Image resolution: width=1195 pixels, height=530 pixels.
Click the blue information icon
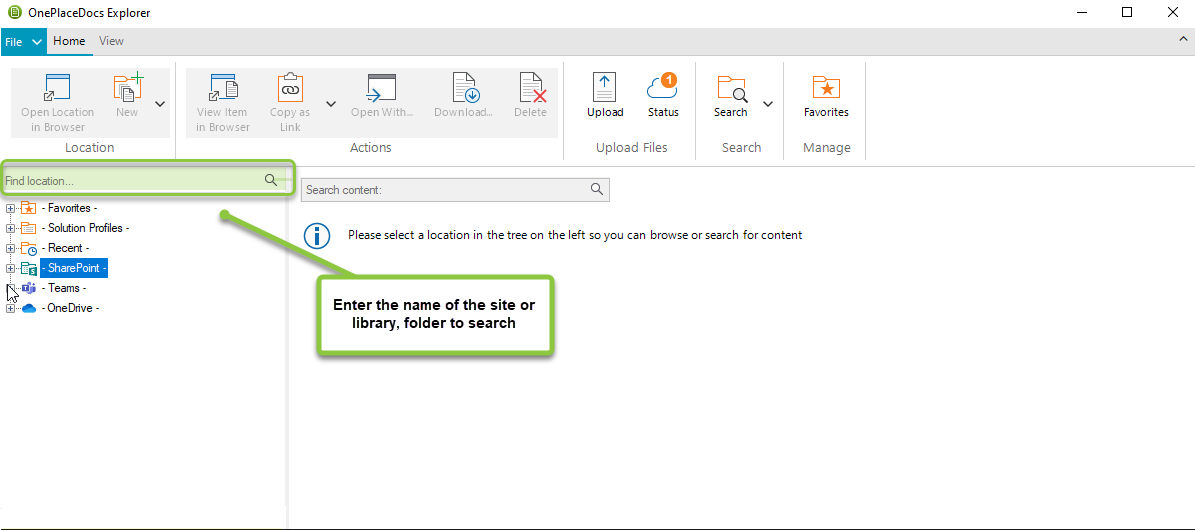(x=317, y=236)
